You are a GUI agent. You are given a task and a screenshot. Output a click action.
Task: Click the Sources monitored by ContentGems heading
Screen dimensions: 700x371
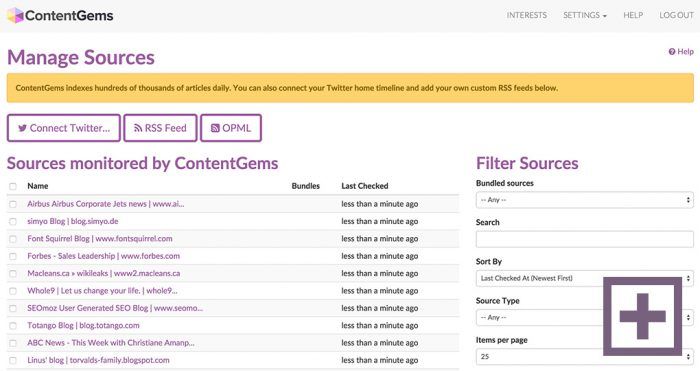click(x=142, y=163)
